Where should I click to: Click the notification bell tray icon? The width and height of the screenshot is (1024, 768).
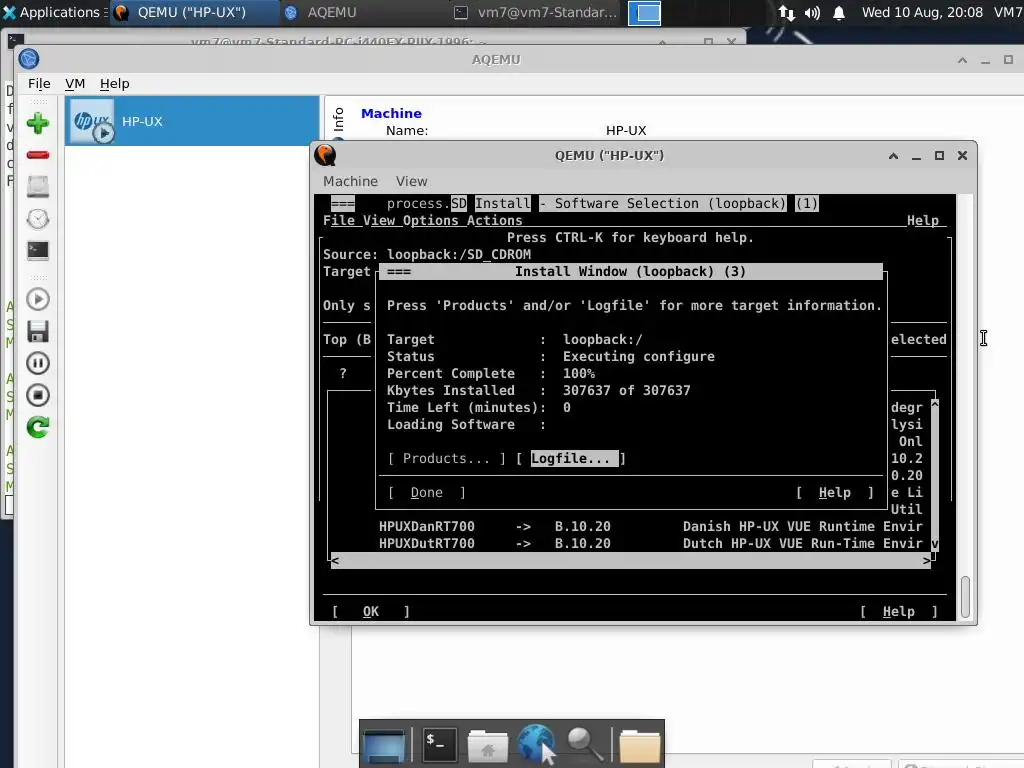point(839,12)
